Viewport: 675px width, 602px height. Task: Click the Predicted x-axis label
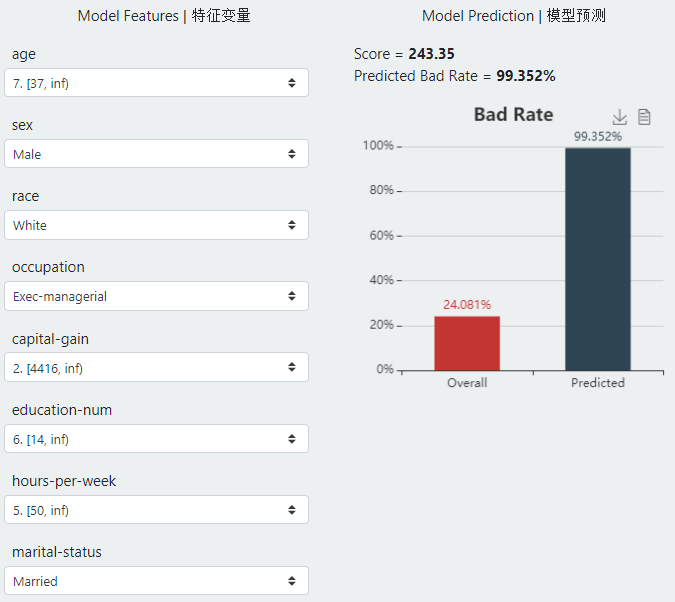[598, 383]
